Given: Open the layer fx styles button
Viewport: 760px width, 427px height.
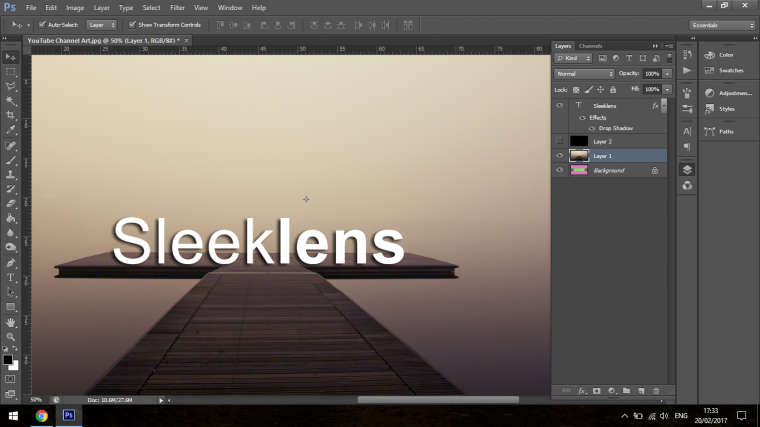Looking at the screenshot, I should point(582,391).
